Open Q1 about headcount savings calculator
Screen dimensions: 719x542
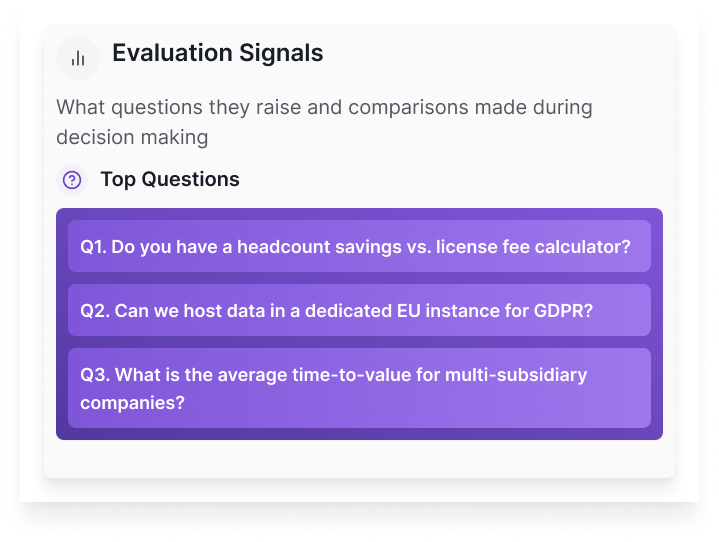(x=359, y=246)
